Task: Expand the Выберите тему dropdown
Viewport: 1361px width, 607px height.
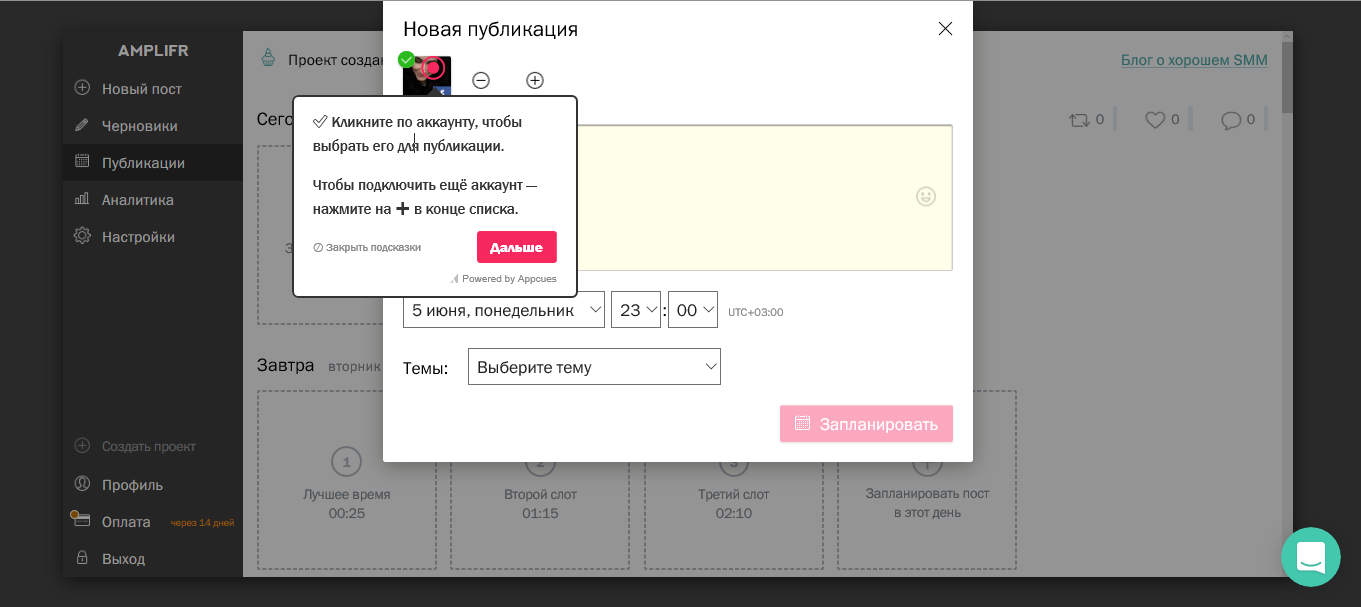Action: pos(594,367)
